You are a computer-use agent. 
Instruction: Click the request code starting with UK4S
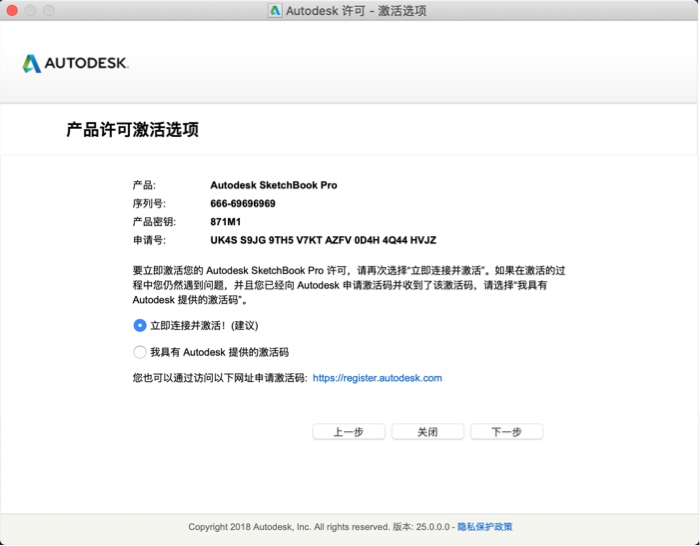coord(323,240)
